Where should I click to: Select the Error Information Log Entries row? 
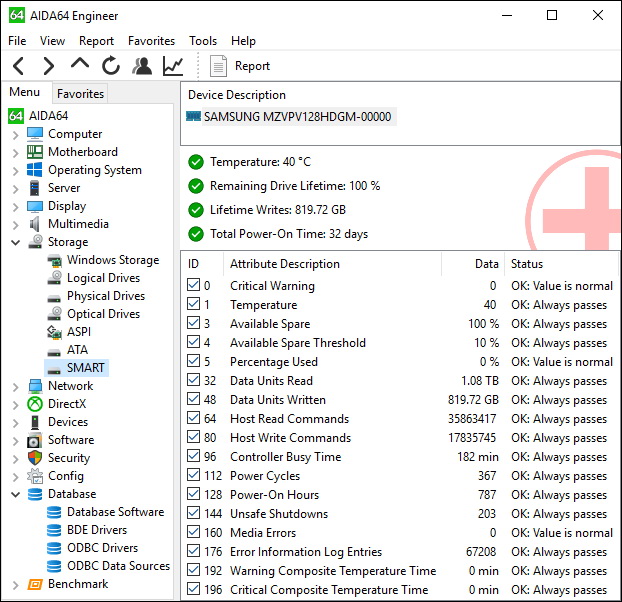pos(400,552)
